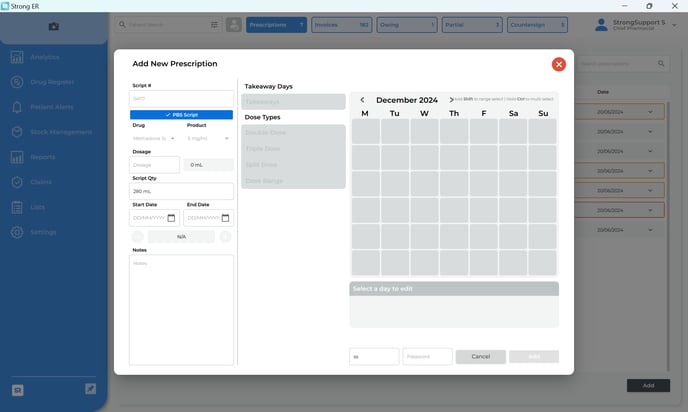Open the patient search filter icon
The width and height of the screenshot is (688, 412).
(214, 25)
